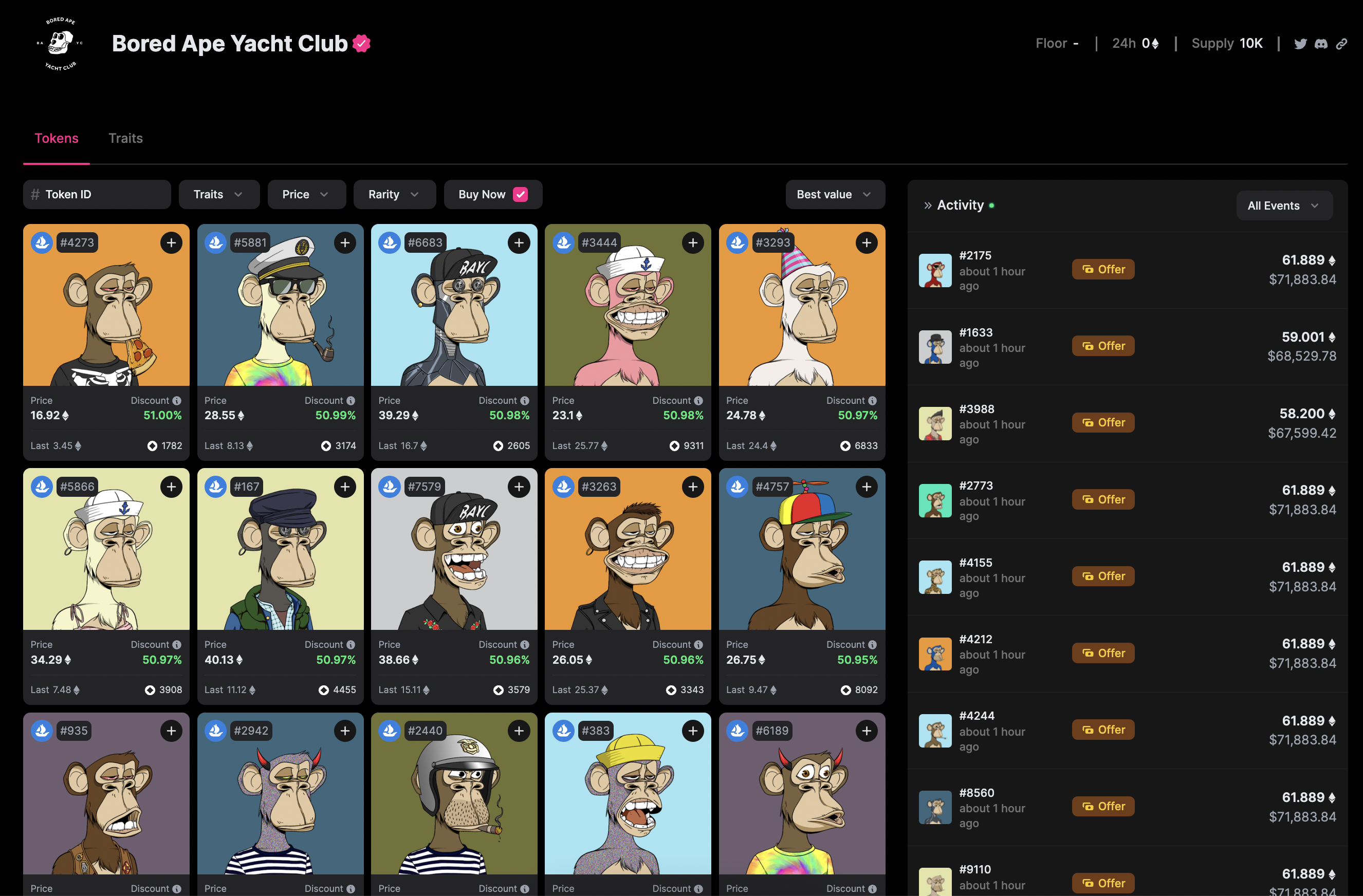Click OpenSea badge on ape #5881
Image resolution: width=1363 pixels, height=896 pixels.
click(x=215, y=242)
